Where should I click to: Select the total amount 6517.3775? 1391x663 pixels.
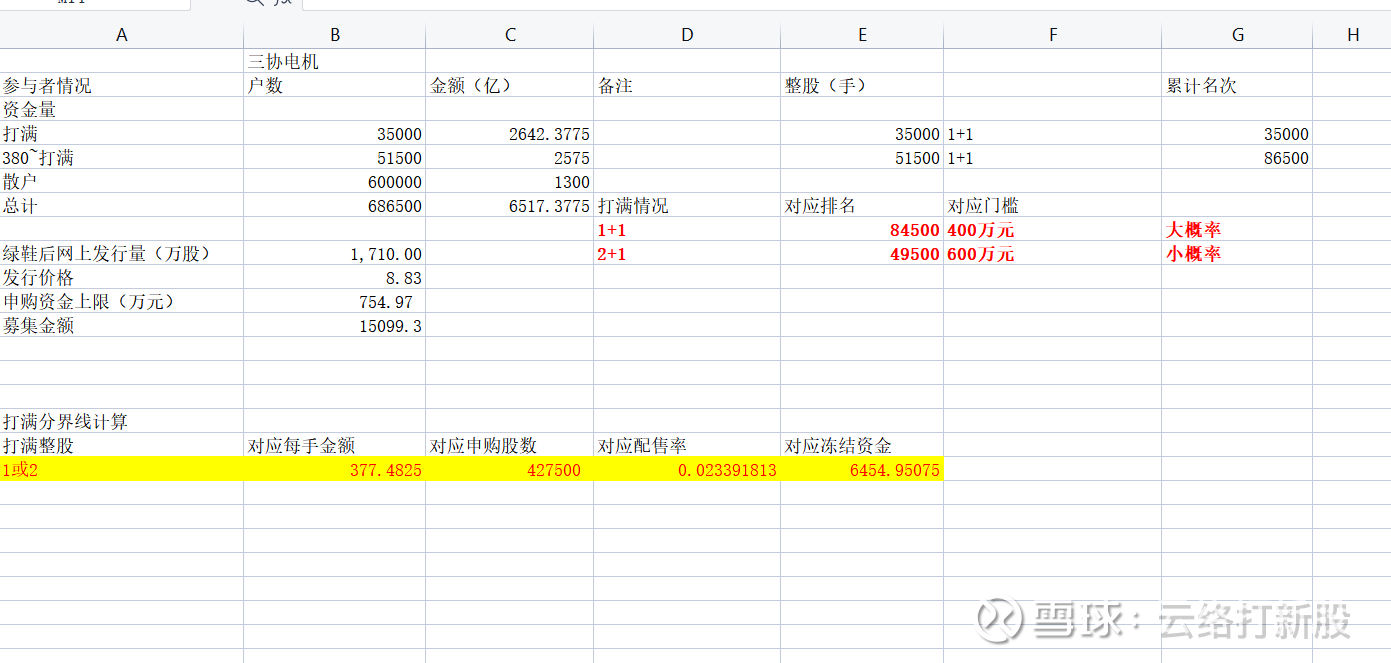click(510, 205)
